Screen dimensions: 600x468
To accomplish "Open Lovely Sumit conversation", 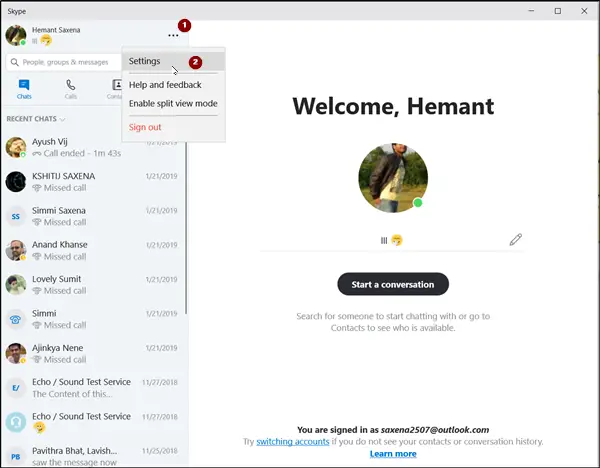I will click(92, 285).
